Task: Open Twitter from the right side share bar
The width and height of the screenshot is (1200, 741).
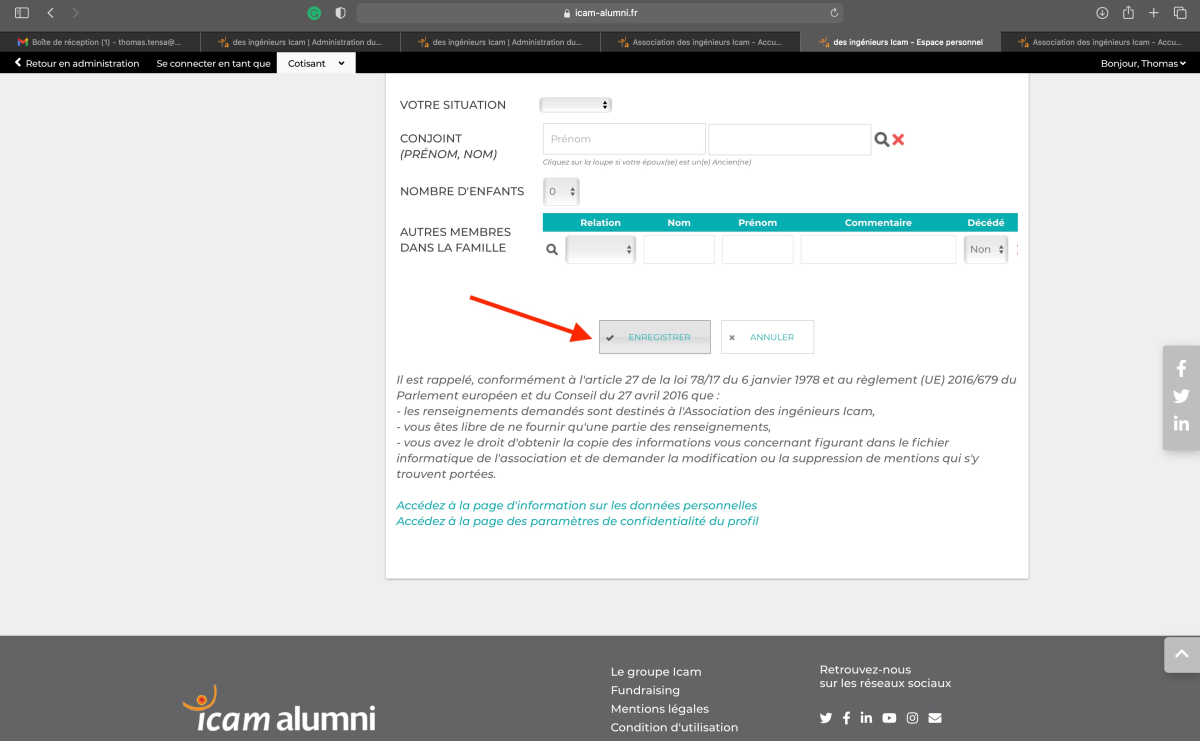Action: pos(1181,396)
